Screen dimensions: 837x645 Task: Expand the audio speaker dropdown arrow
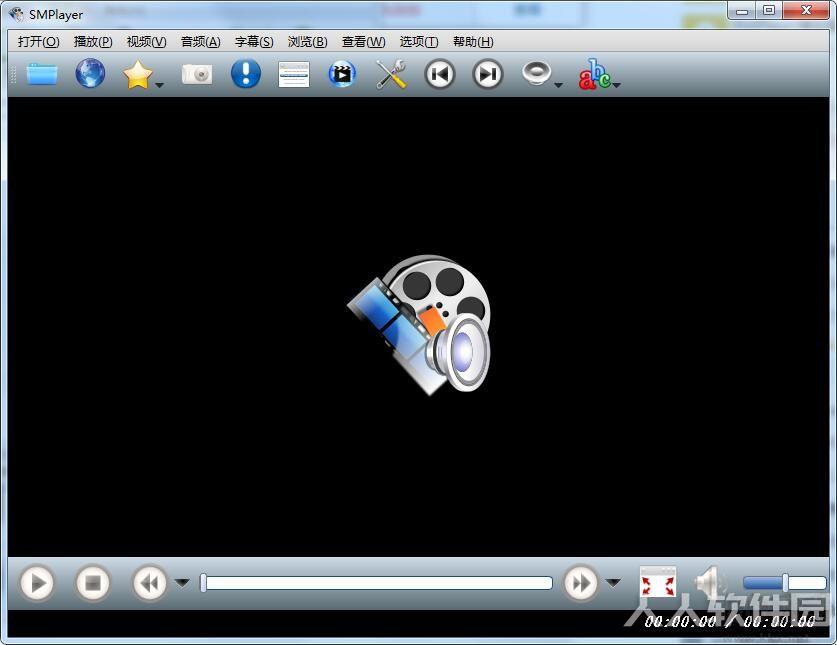[558, 85]
